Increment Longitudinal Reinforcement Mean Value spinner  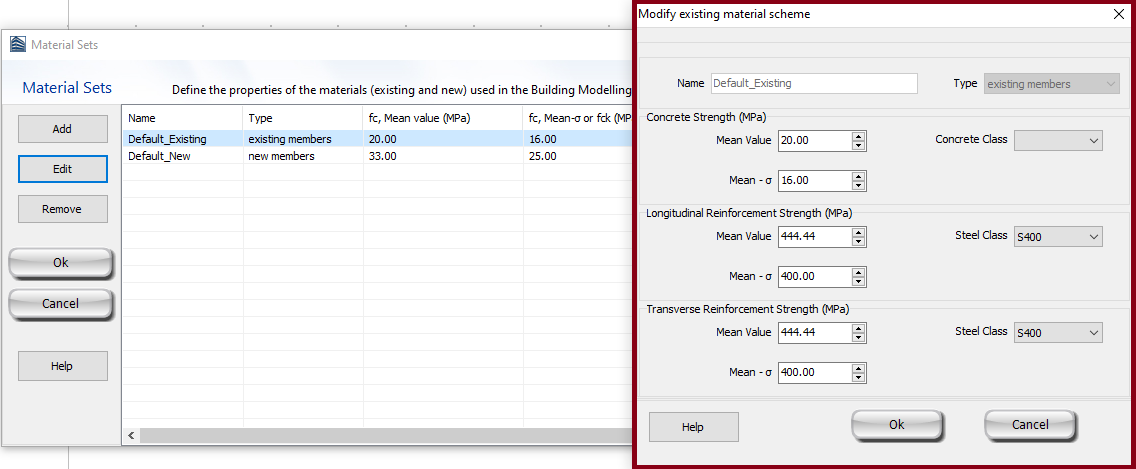(858, 232)
